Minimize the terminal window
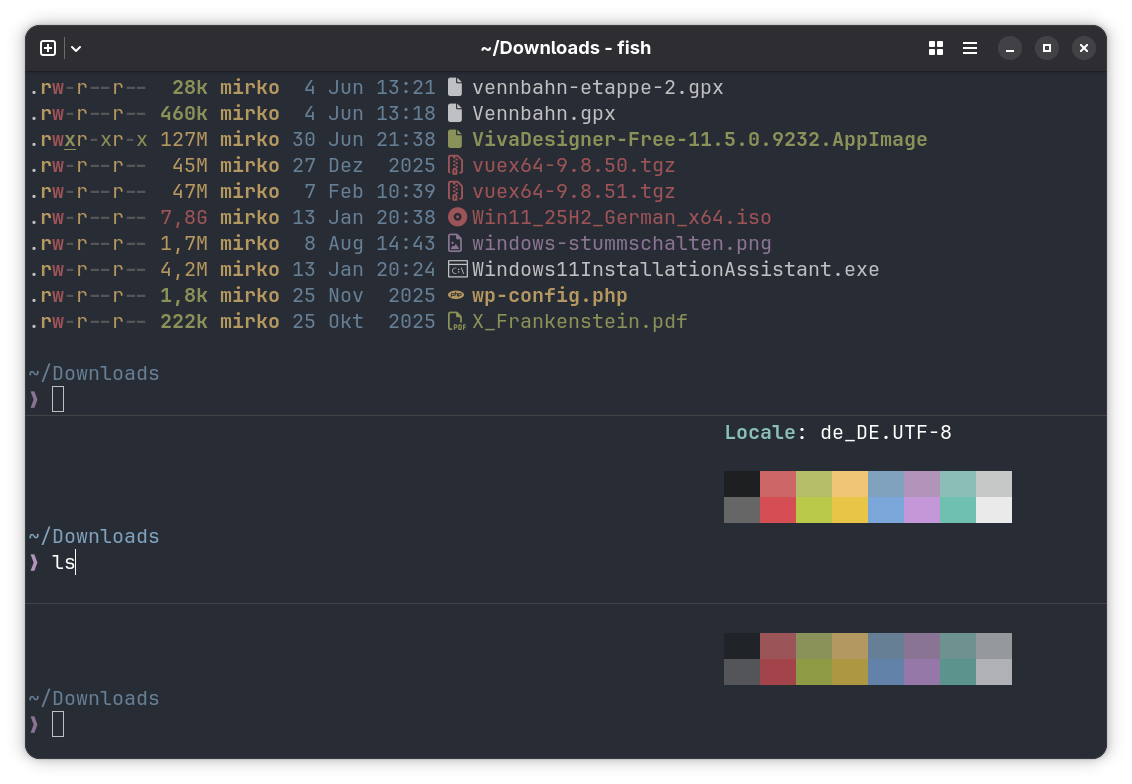The height and width of the screenshot is (784, 1132). click(x=1010, y=48)
